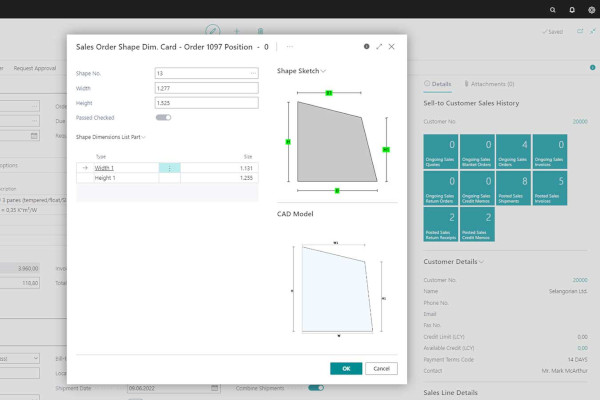Open the settings gear in top bar

click(x=592, y=10)
